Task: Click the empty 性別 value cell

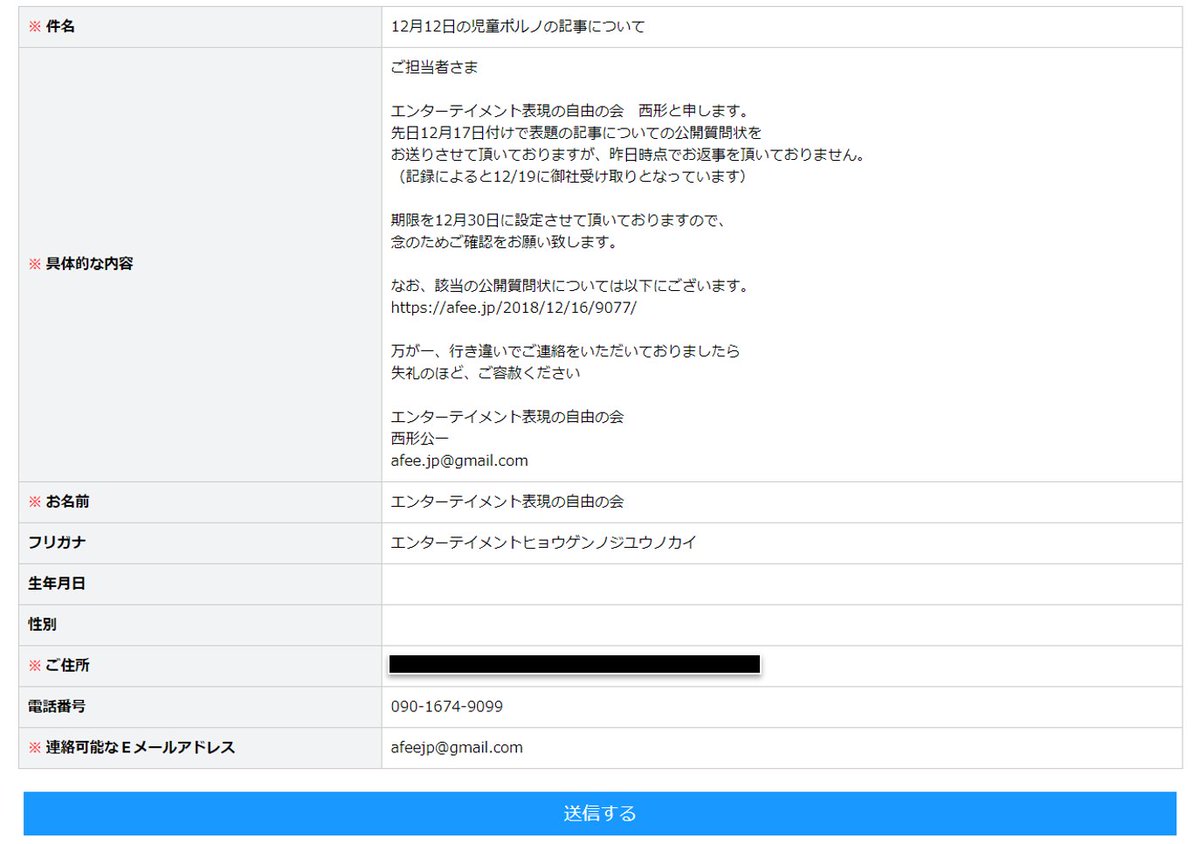Action: click(781, 625)
